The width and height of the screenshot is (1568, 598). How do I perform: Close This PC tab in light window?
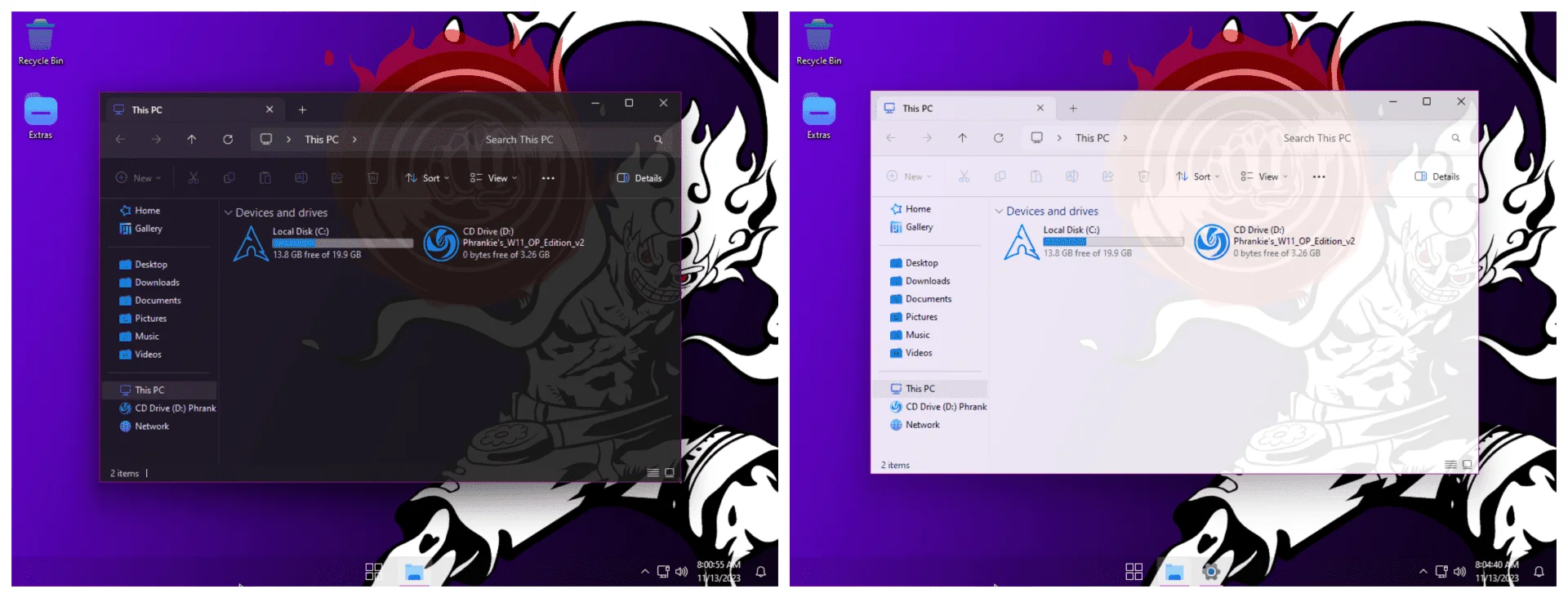click(x=1040, y=108)
